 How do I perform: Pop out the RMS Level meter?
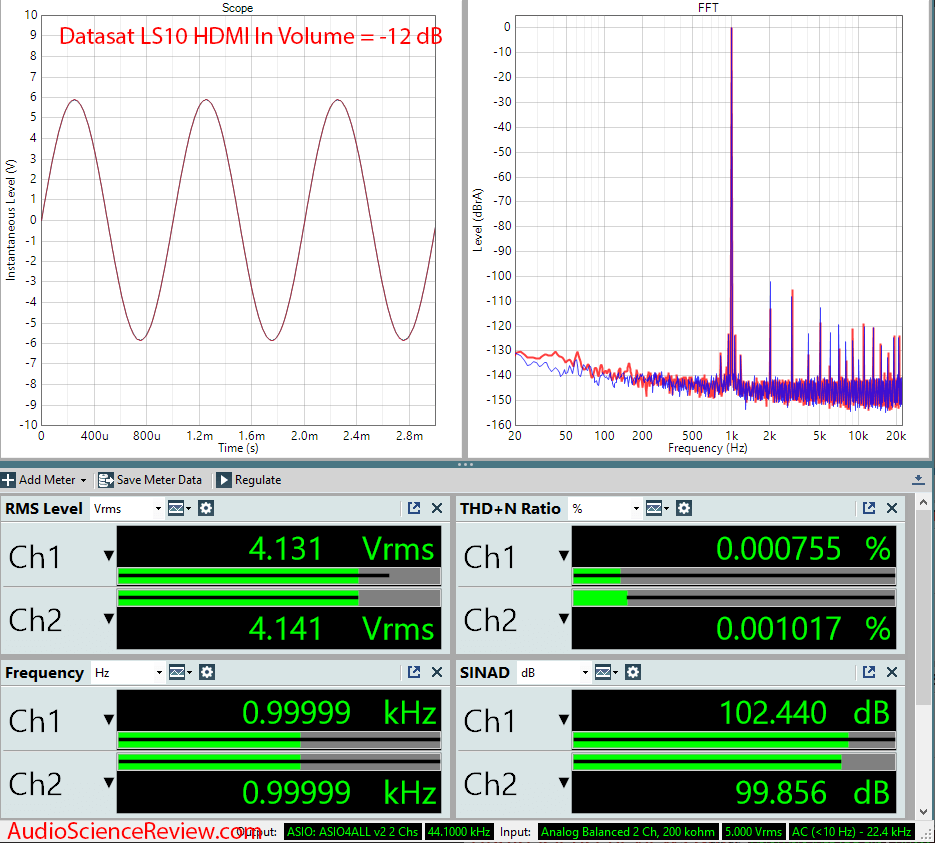(414, 509)
